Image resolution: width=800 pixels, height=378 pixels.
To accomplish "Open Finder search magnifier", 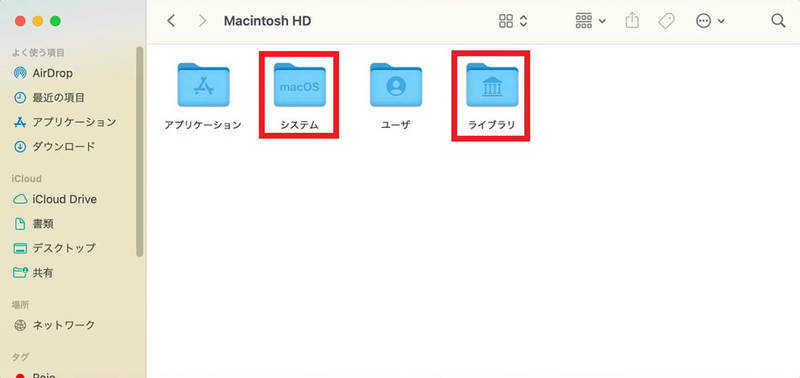I will [778, 21].
